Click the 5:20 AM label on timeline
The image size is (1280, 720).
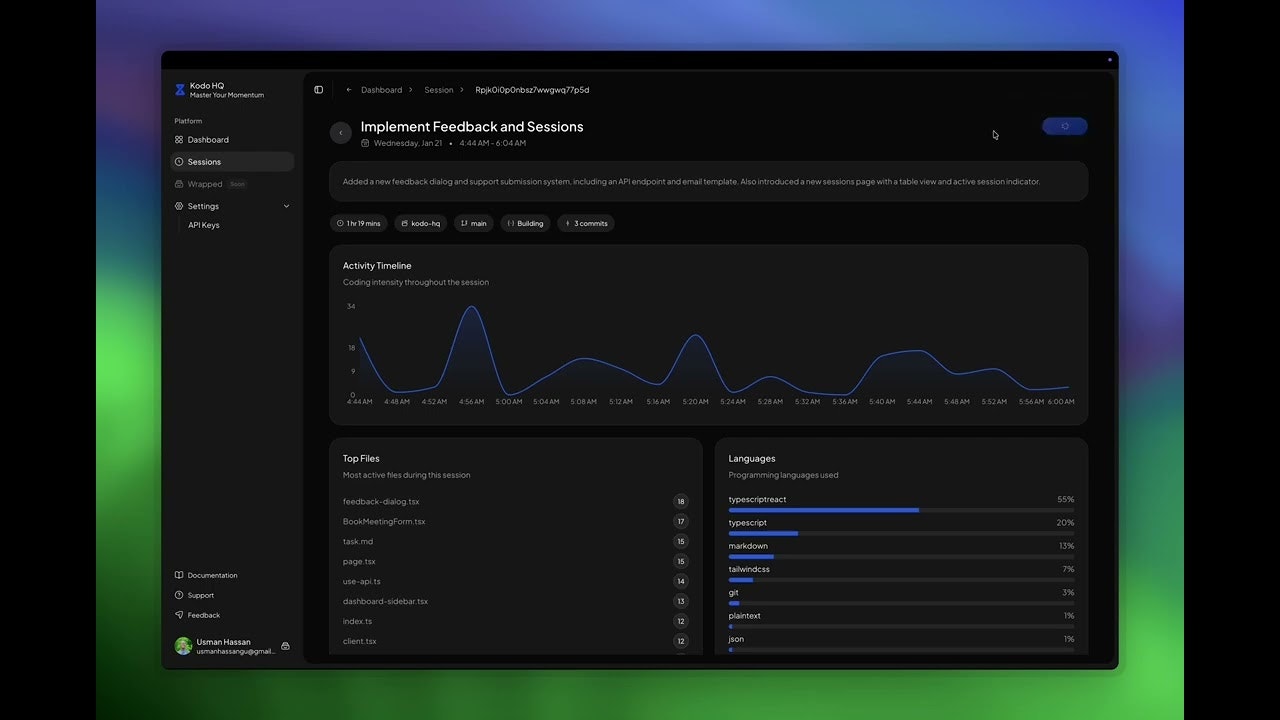coord(695,402)
